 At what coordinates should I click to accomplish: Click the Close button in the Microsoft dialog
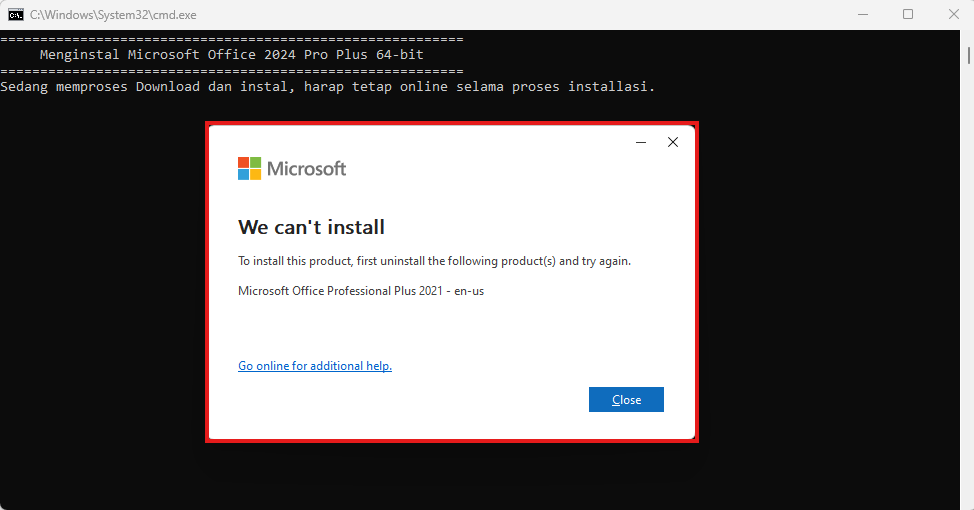click(x=626, y=399)
